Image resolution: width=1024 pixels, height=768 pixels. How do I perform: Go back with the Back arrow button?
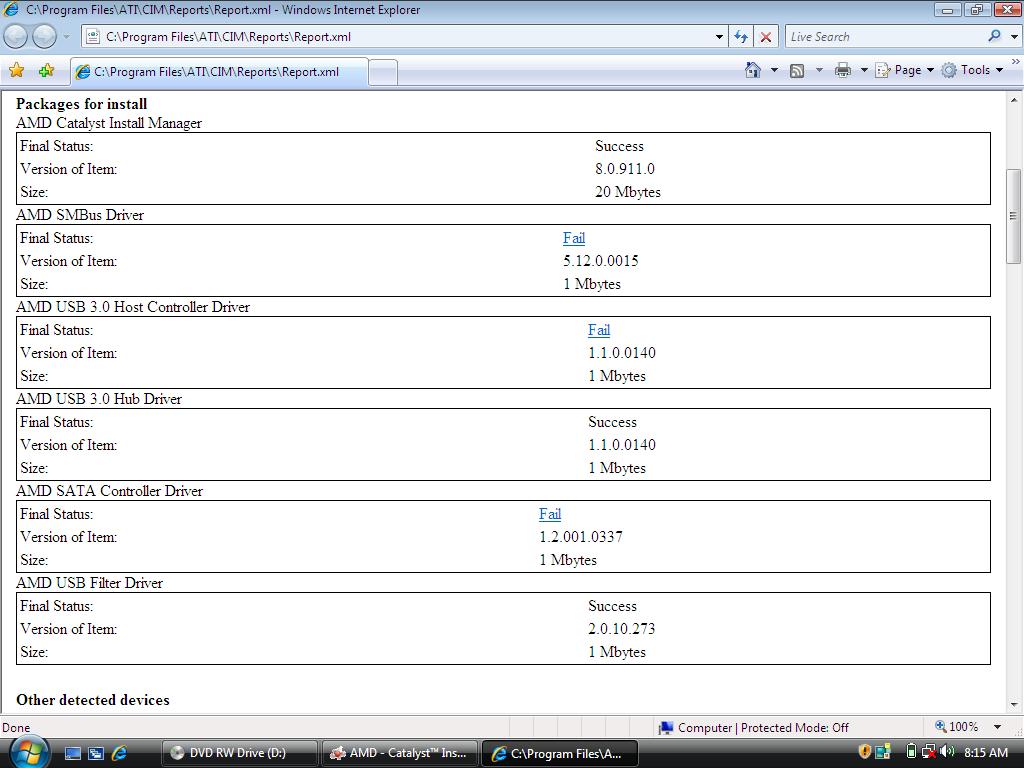(16, 37)
